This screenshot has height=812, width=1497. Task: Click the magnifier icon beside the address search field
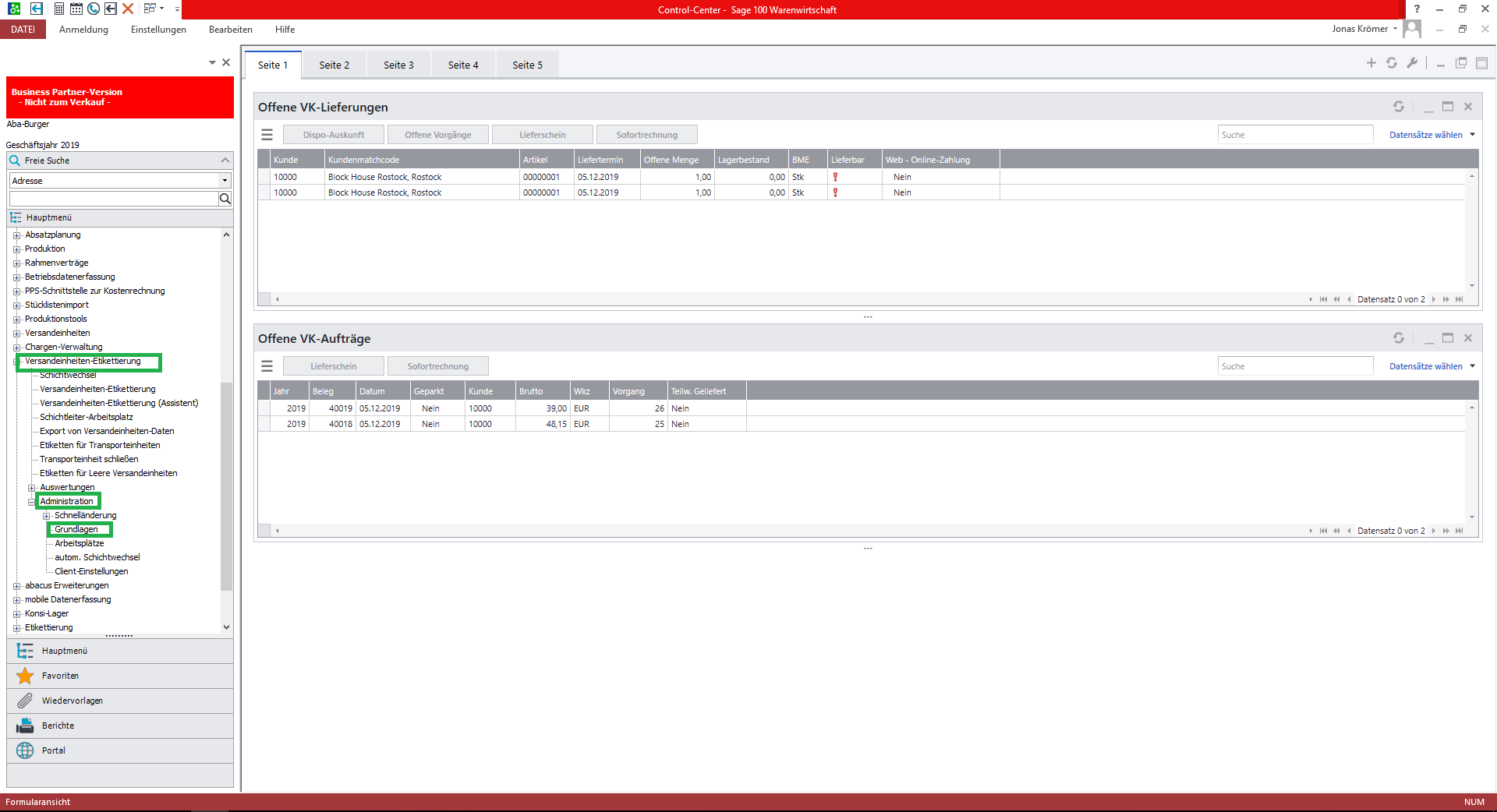coord(225,199)
